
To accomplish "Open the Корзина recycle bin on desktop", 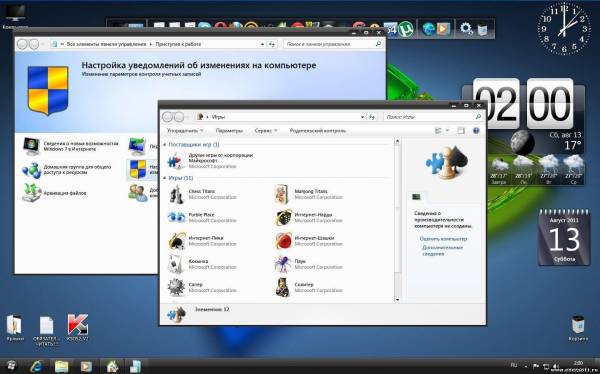I will (578, 328).
